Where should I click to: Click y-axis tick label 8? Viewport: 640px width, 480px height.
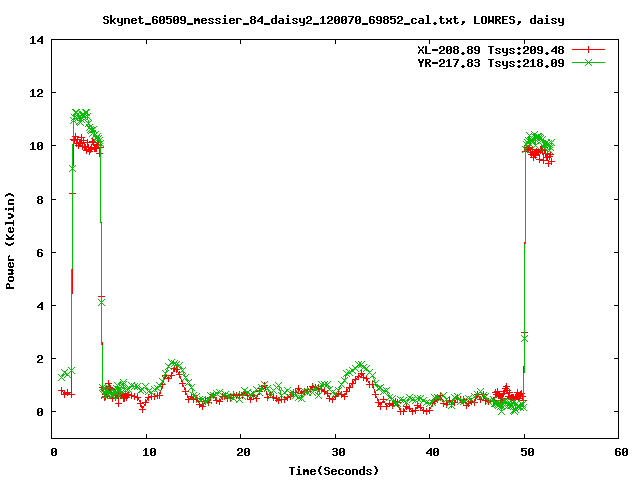pos(40,200)
